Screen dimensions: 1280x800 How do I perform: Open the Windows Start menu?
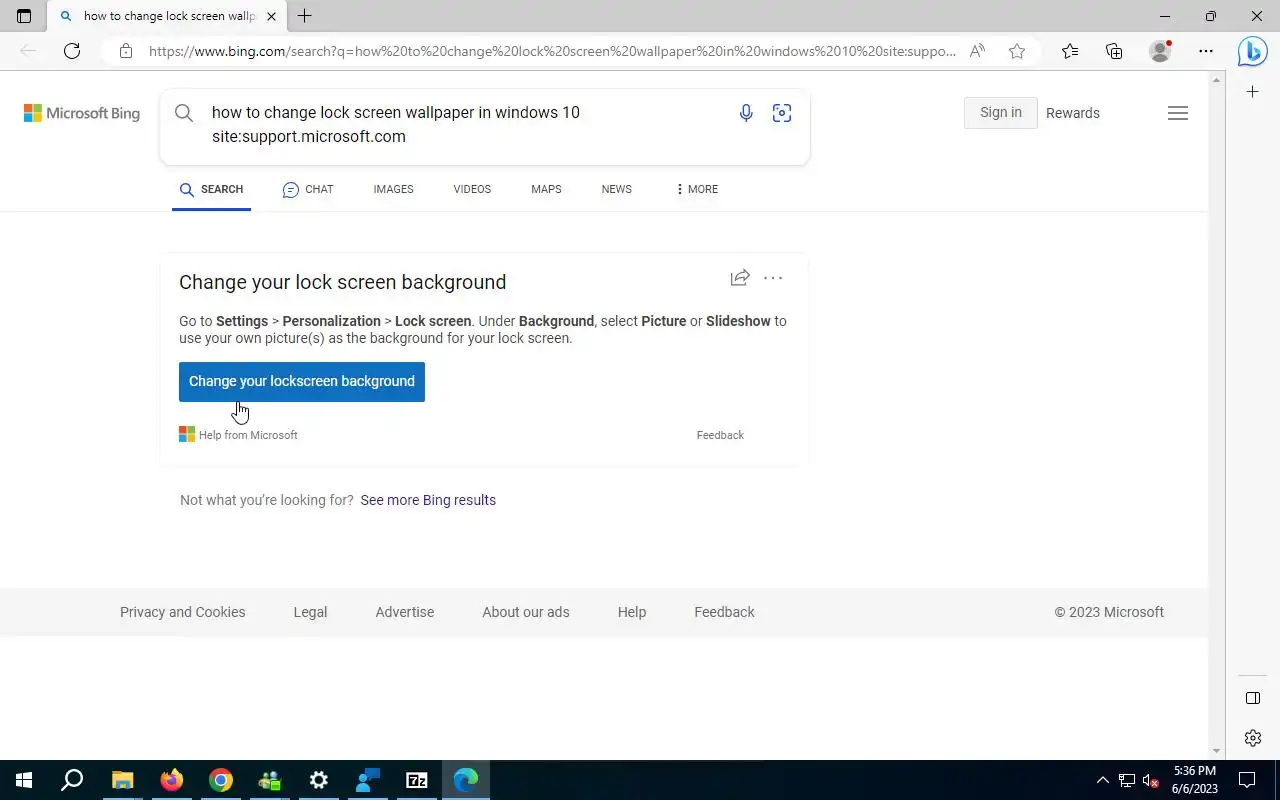24,780
